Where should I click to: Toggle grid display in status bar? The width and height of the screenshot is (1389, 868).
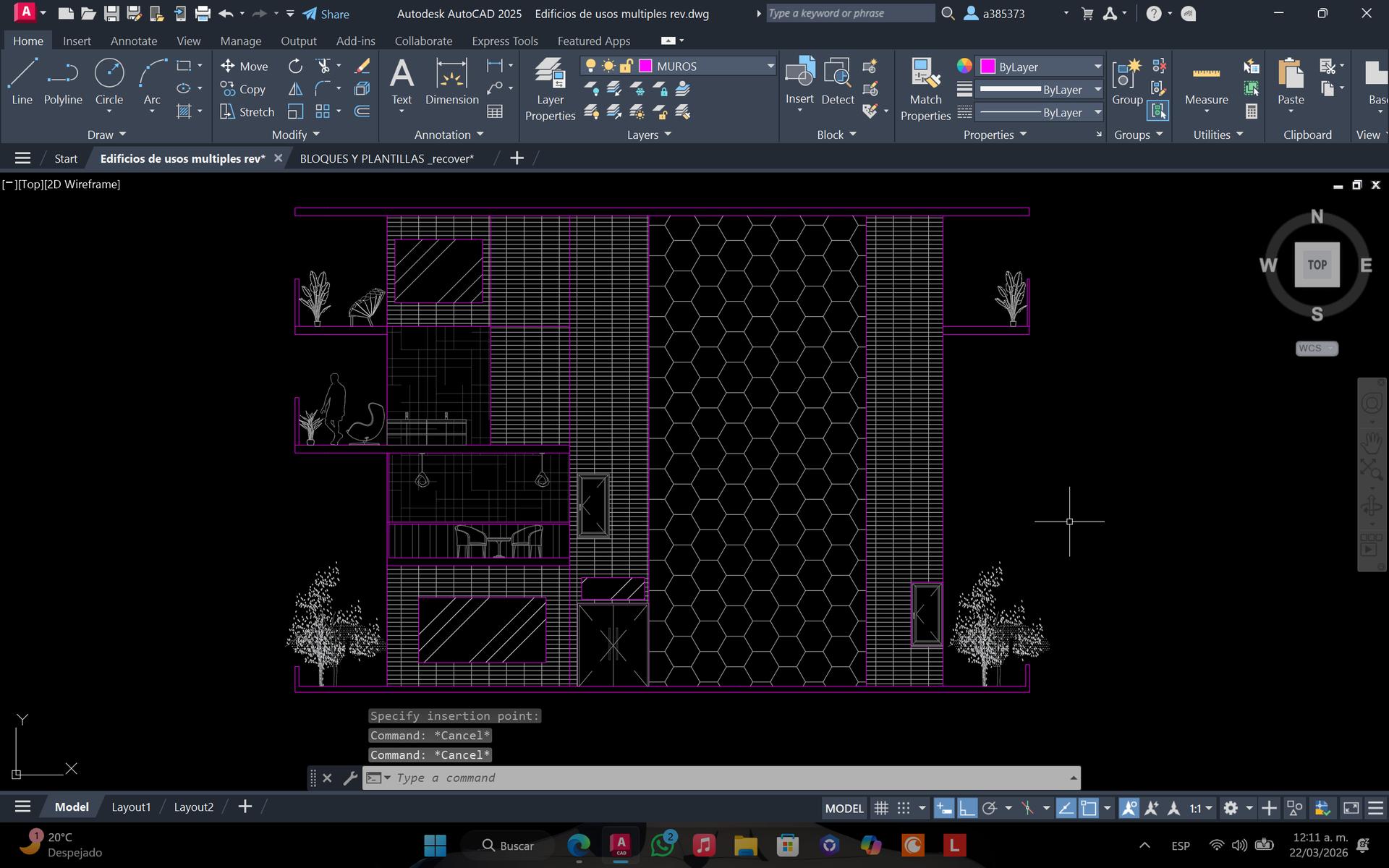(881, 808)
